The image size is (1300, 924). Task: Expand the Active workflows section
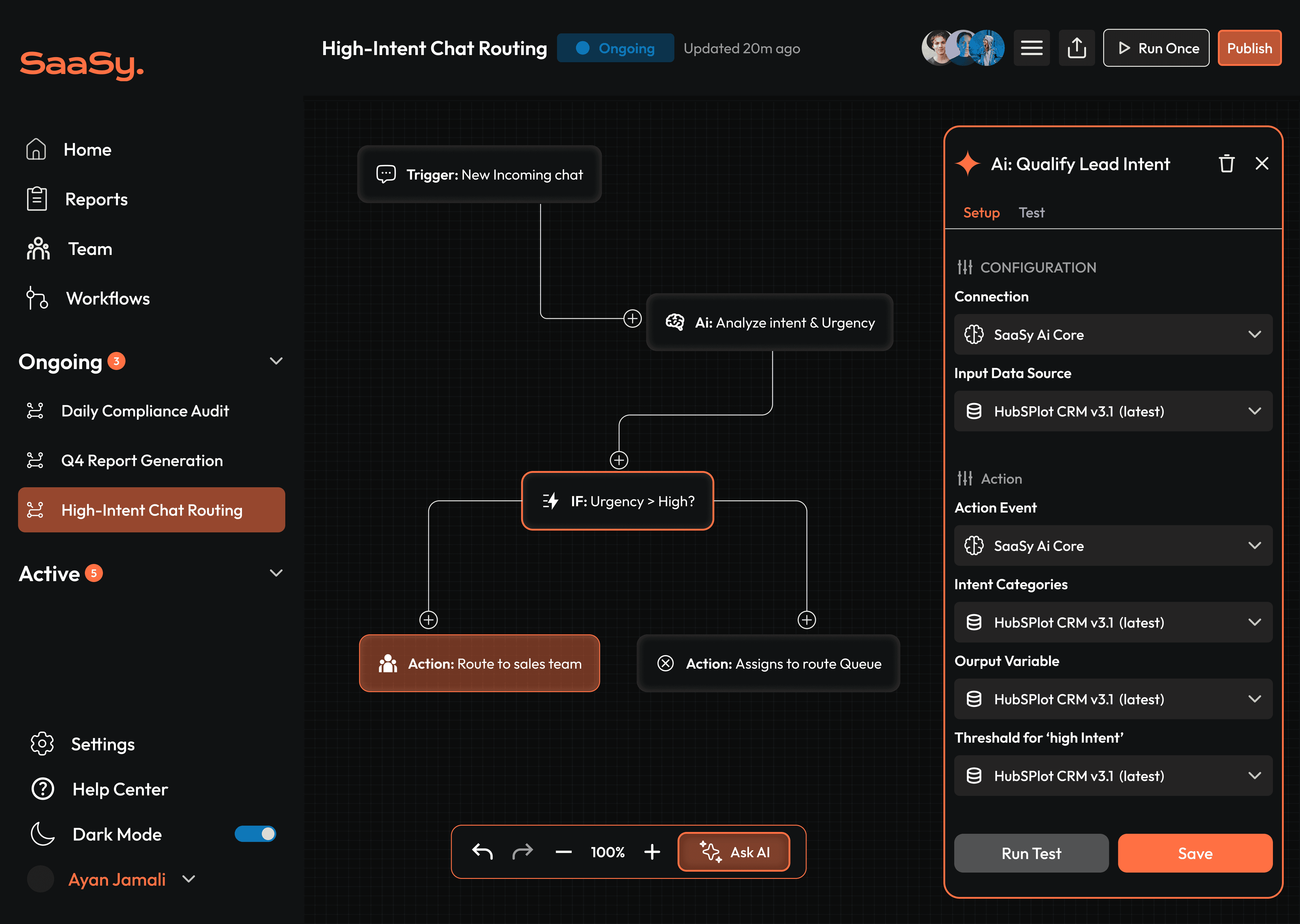coord(276,574)
